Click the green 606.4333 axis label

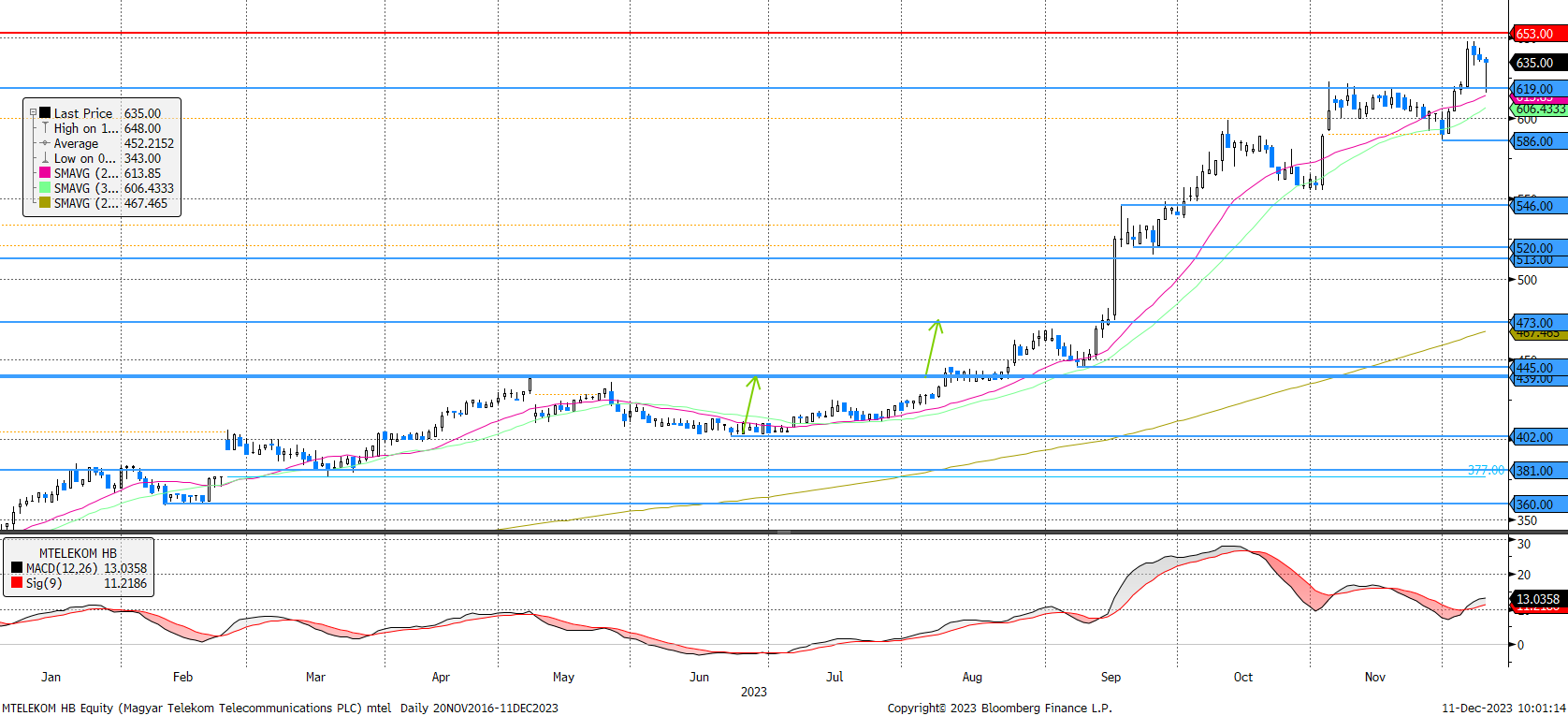[1540, 110]
